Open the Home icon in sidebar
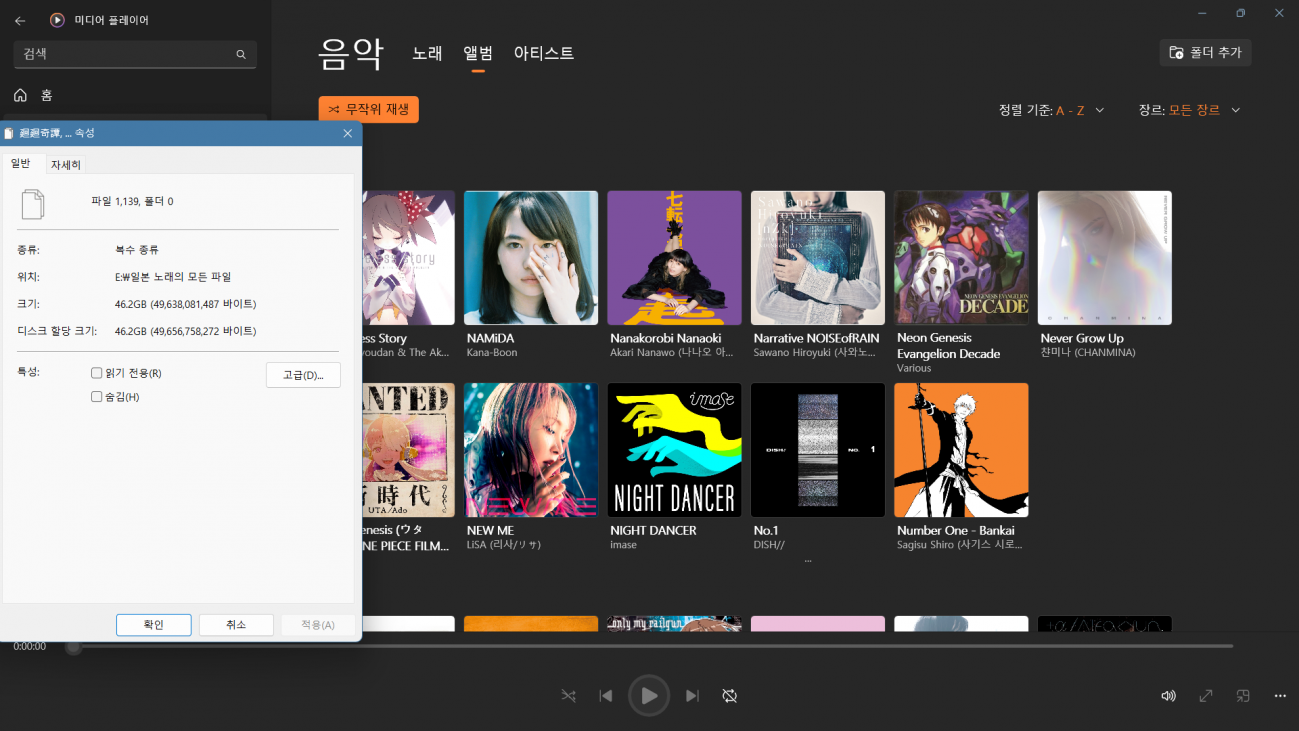This screenshot has height=731, width=1299. pos(20,95)
